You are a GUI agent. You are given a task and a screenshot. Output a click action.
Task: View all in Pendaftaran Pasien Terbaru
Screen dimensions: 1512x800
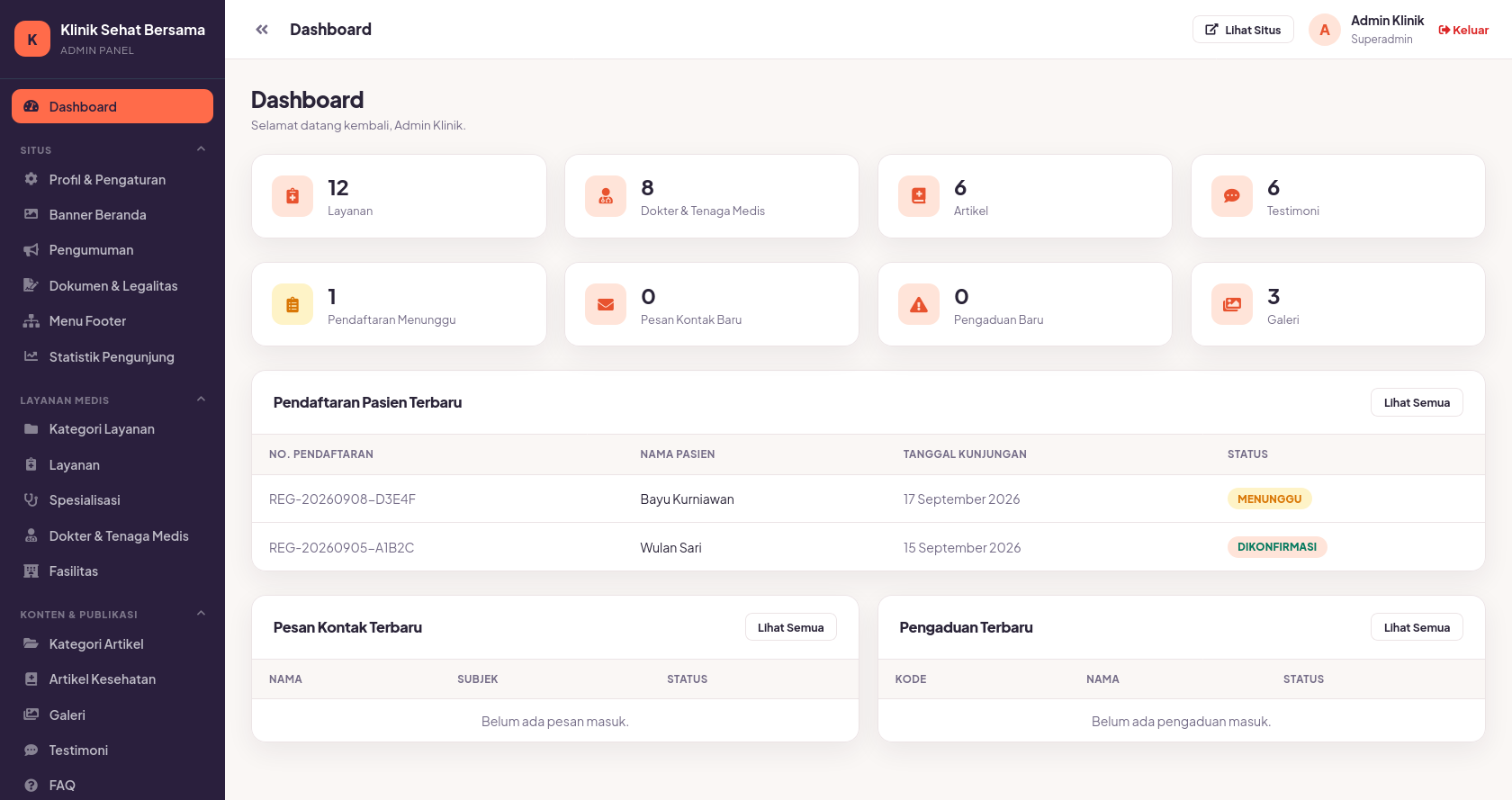point(1417,402)
